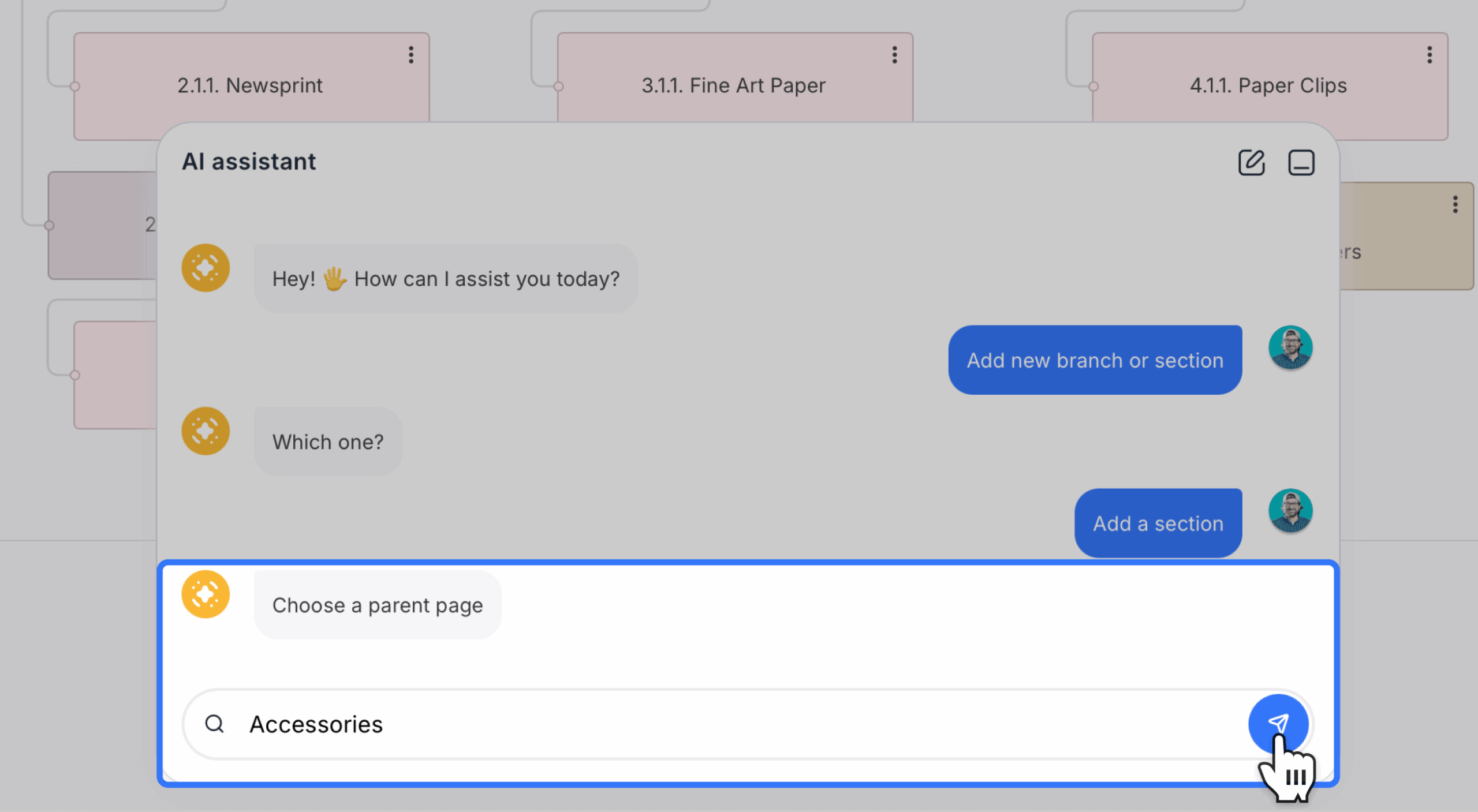Click the search icon in chat input
The width and height of the screenshot is (1478, 812).
(214, 723)
